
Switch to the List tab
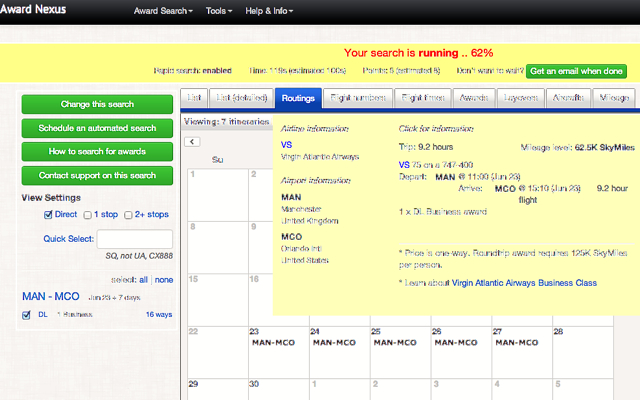tap(194, 98)
